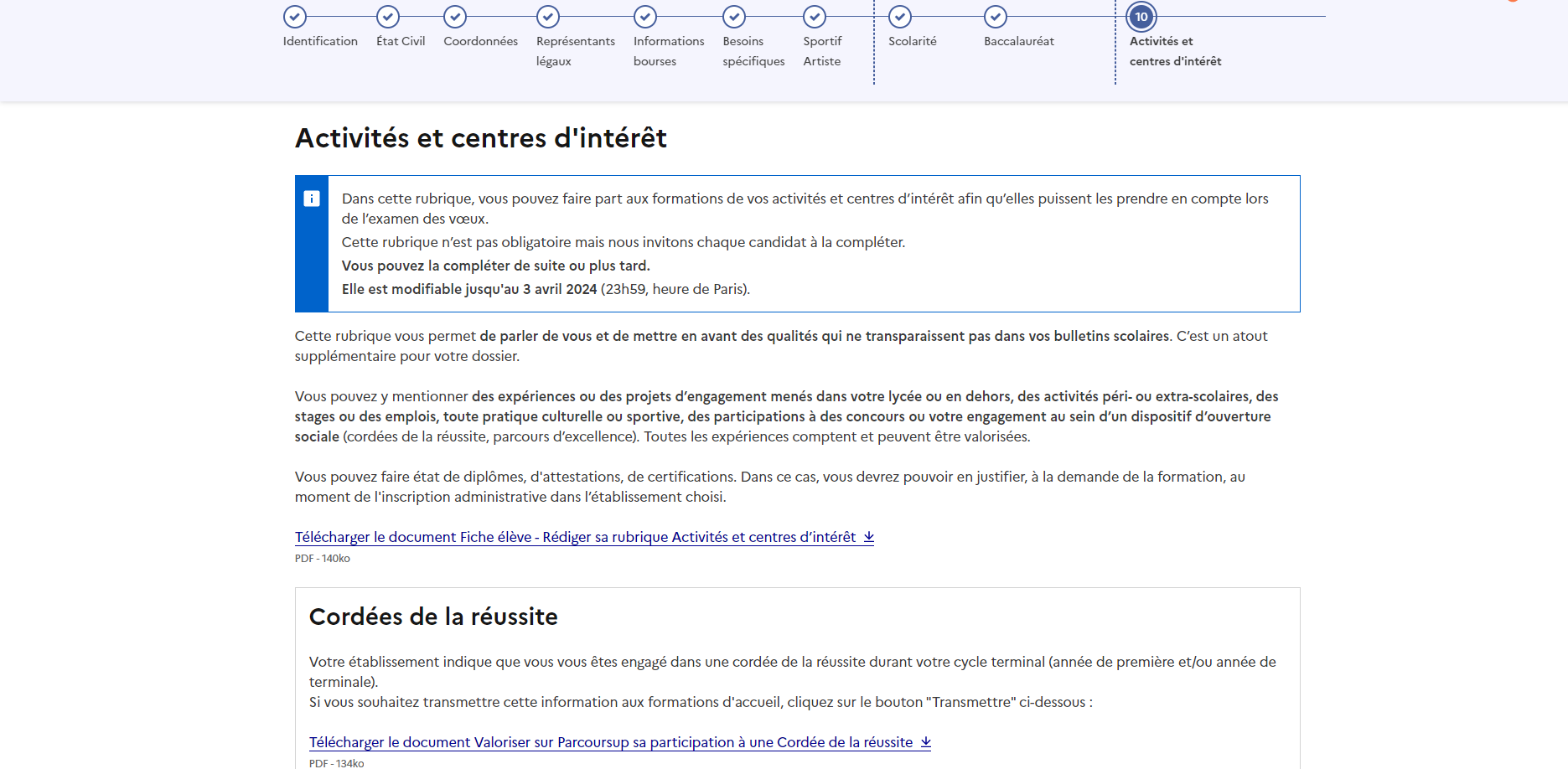1568x769 pixels.
Task: Select the État Civil checkmark circle
Action: (388, 17)
